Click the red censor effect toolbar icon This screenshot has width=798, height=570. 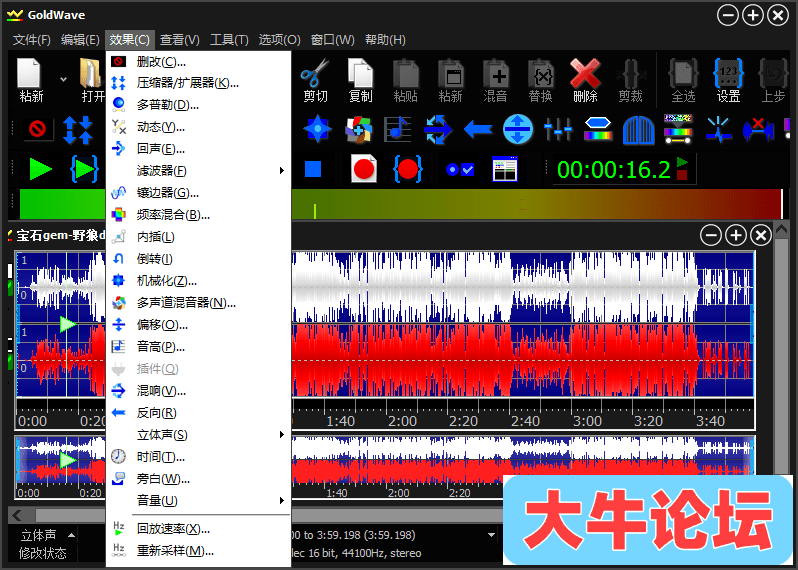point(37,129)
